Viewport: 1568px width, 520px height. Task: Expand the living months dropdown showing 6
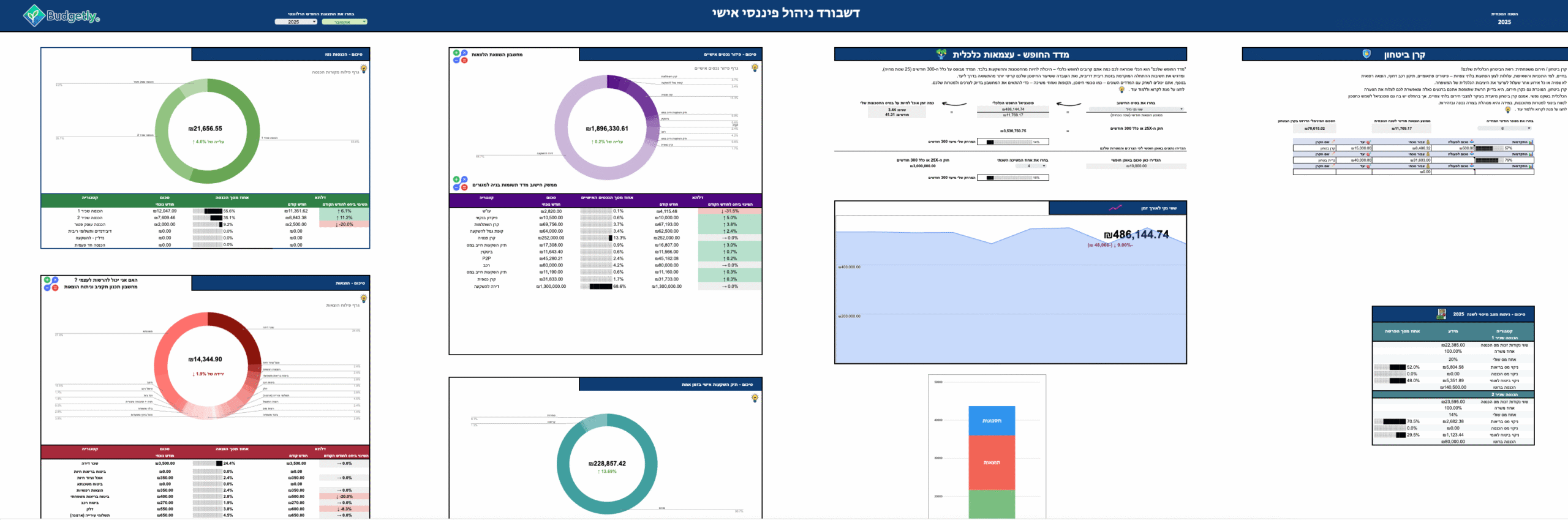click(x=1504, y=129)
